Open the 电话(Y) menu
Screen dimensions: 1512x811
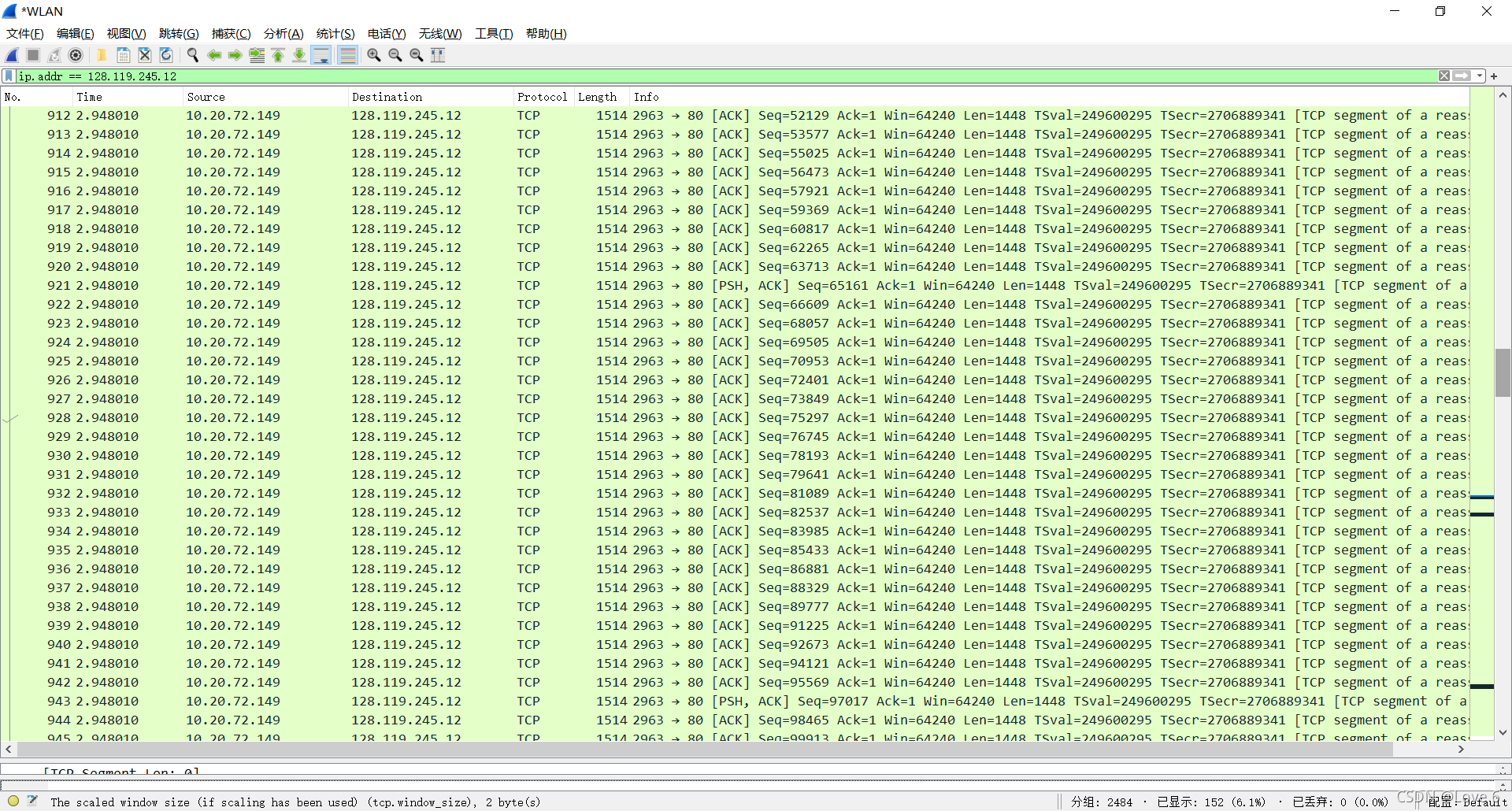pos(387,34)
